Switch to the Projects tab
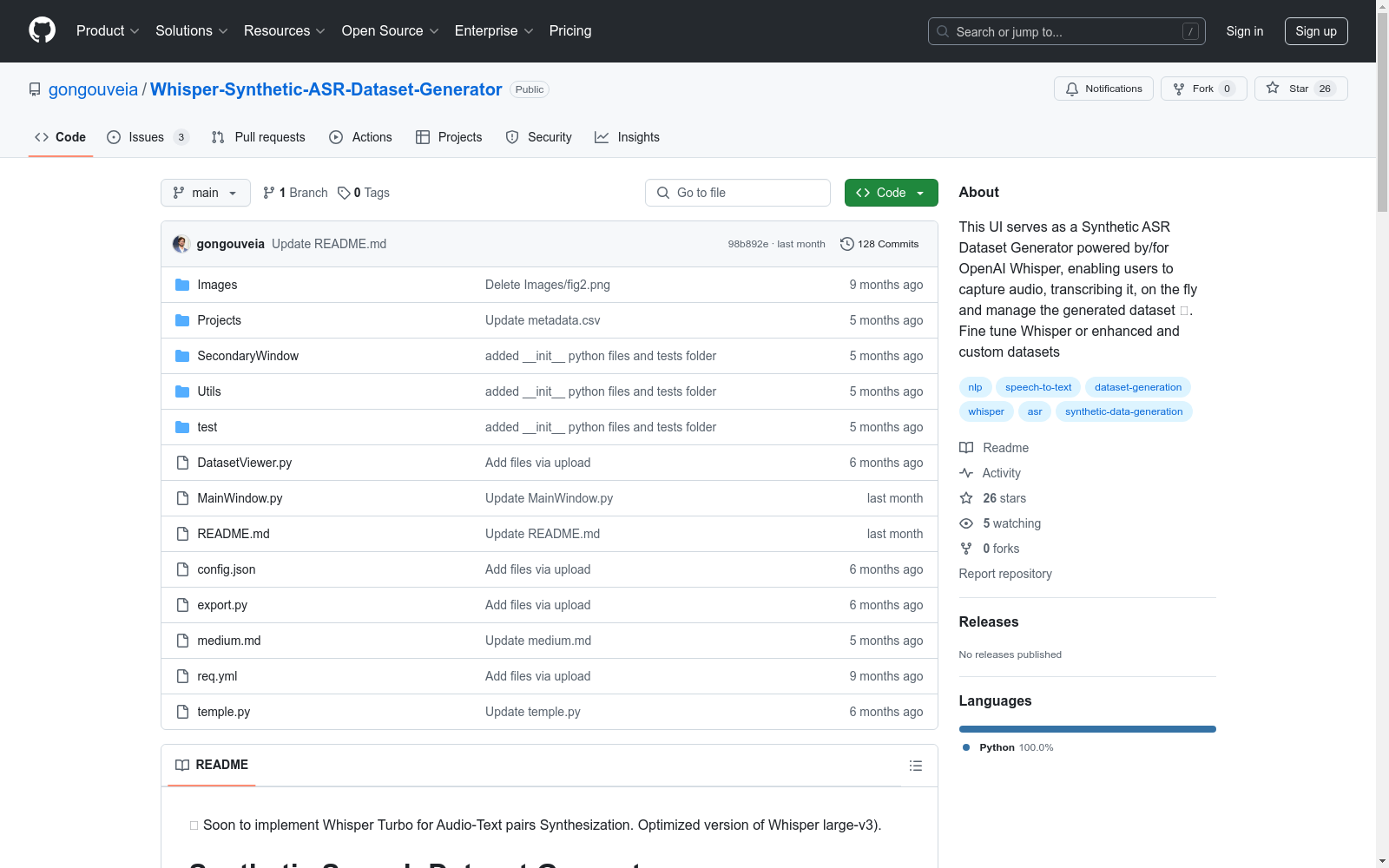This screenshot has height=868, width=1389. click(x=449, y=137)
